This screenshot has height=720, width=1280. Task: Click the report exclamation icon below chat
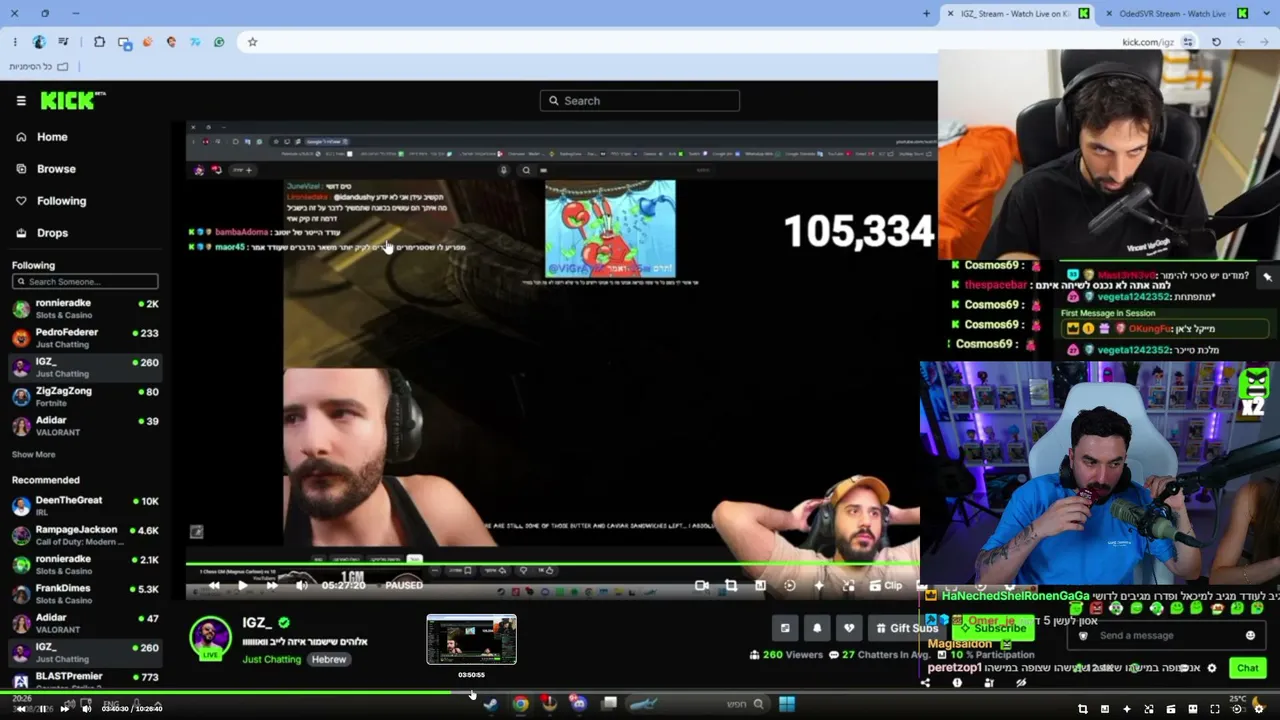[x=957, y=683]
